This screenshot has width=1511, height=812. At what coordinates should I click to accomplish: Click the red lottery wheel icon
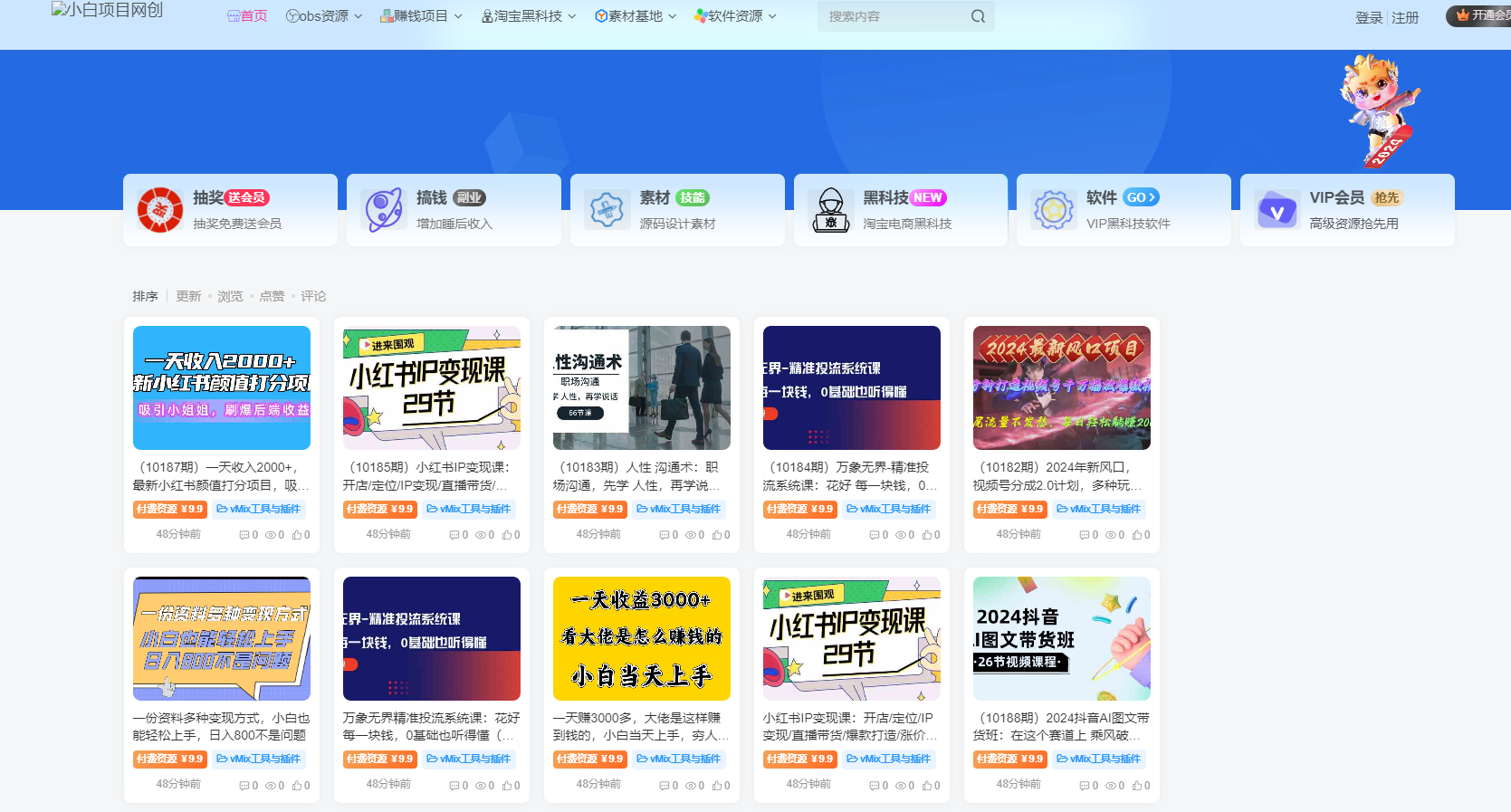click(160, 210)
